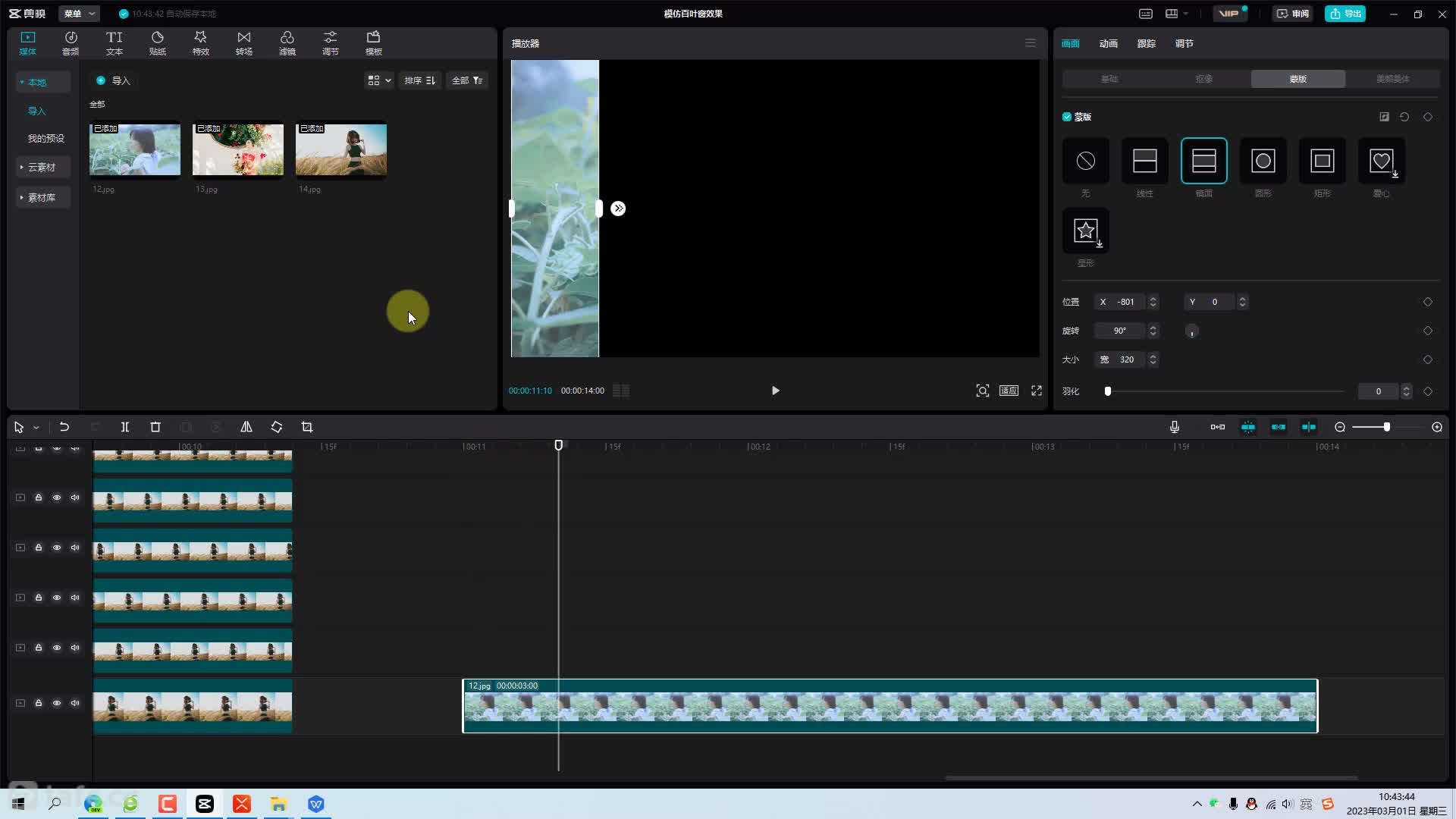Expand the 云素材 cloud section
Viewport: 1456px width, 819px height.
43,167
